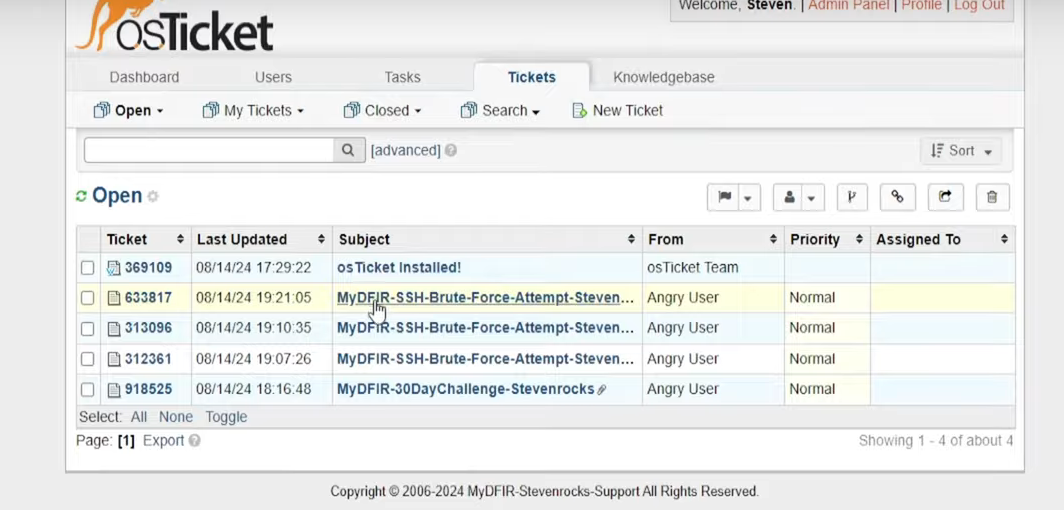Switch to the Users tab
Screen dimensions: 1064x510
(x=273, y=77)
